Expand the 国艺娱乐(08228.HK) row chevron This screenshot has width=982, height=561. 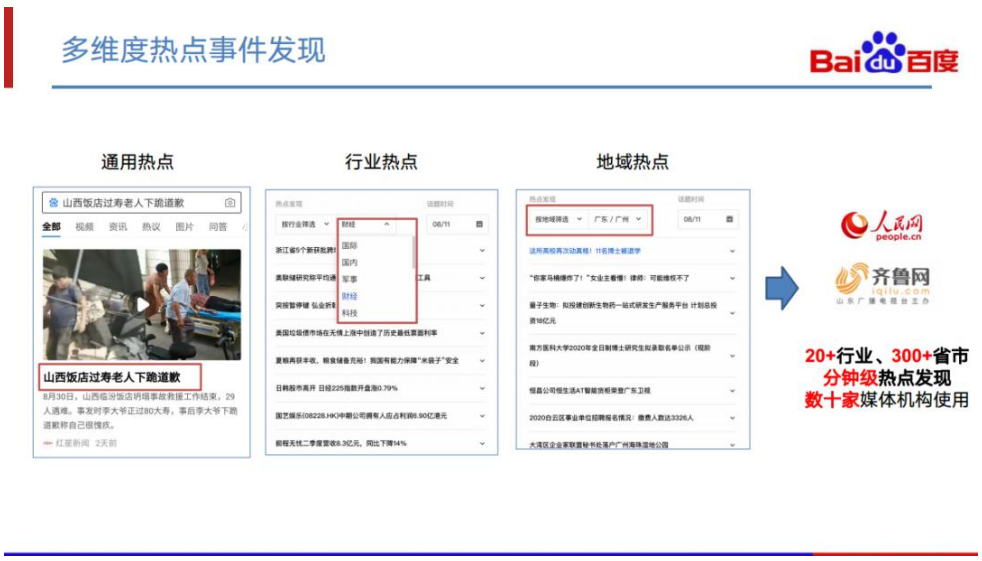(482, 416)
